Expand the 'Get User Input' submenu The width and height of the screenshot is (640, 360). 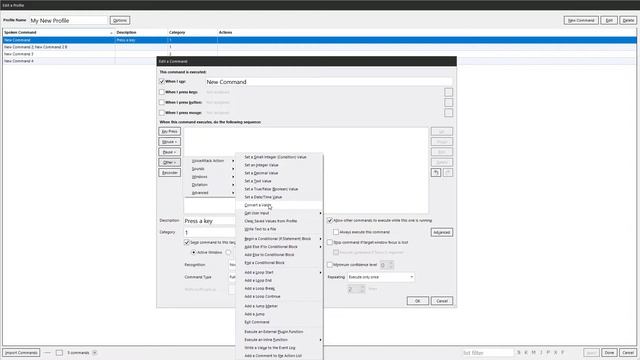coord(279,213)
